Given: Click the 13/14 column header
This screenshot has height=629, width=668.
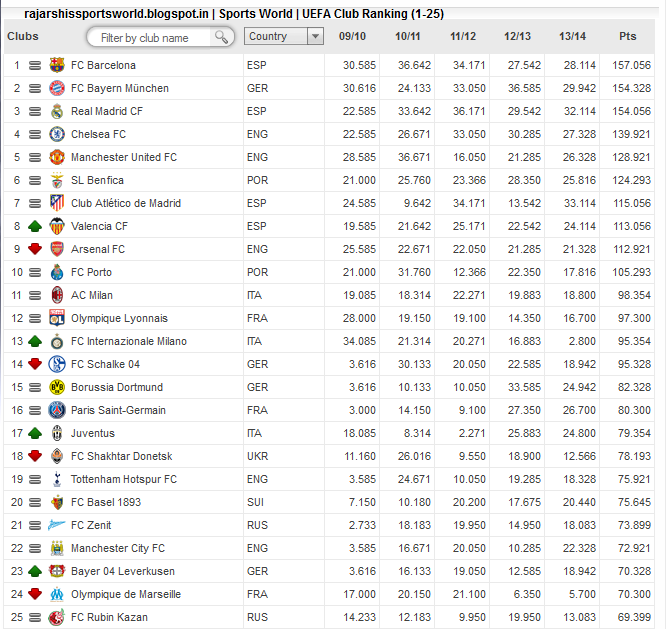Looking at the screenshot, I should pos(573,36).
